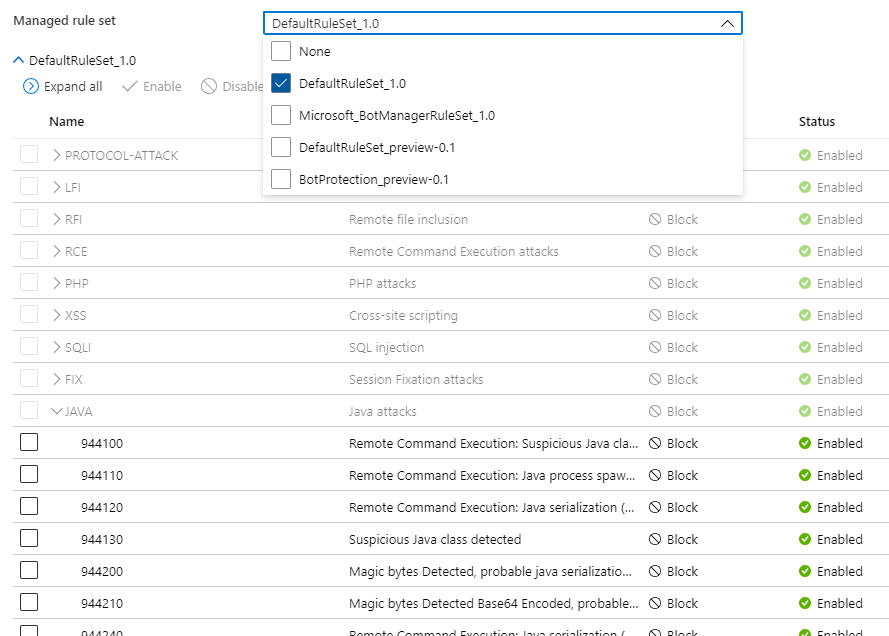This screenshot has width=889, height=636.
Task: Click the Expand all arrow icon
Action: click(x=31, y=86)
